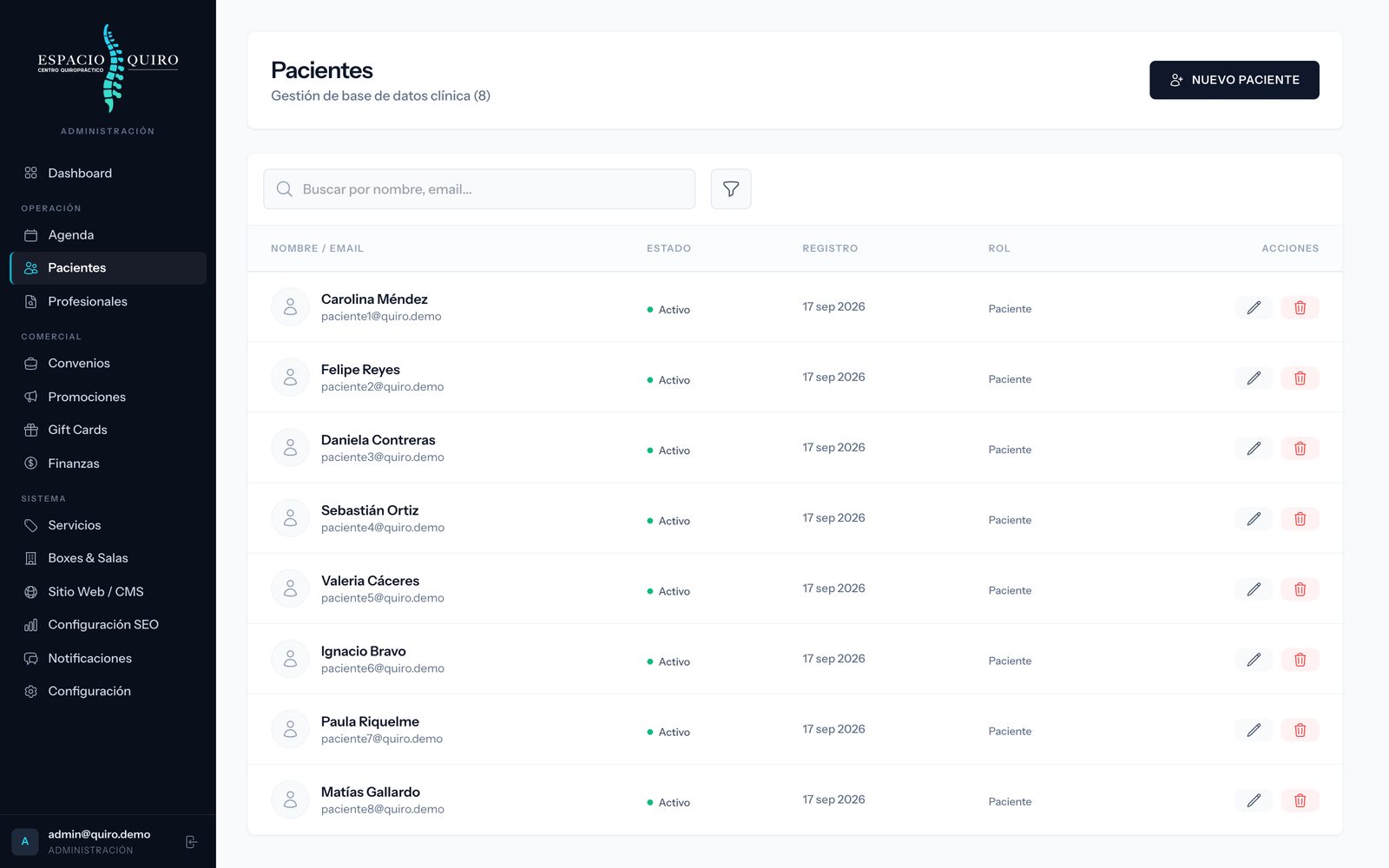Navigate to Promociones
The width and height of the screenshot is (1389, 868).
point(108,397)
